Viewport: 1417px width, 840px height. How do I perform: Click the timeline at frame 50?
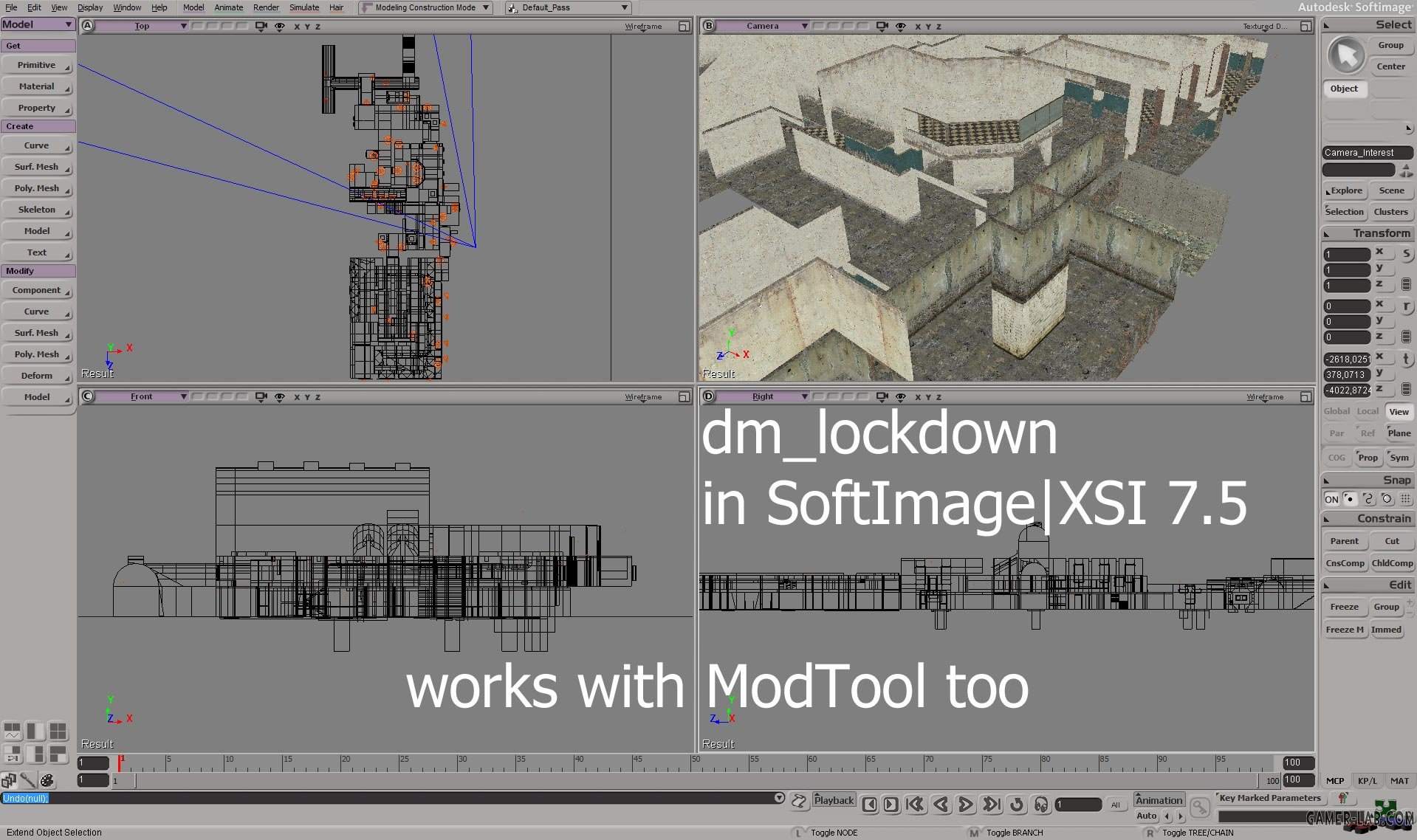pyautogui.click(x=692, y=762)
